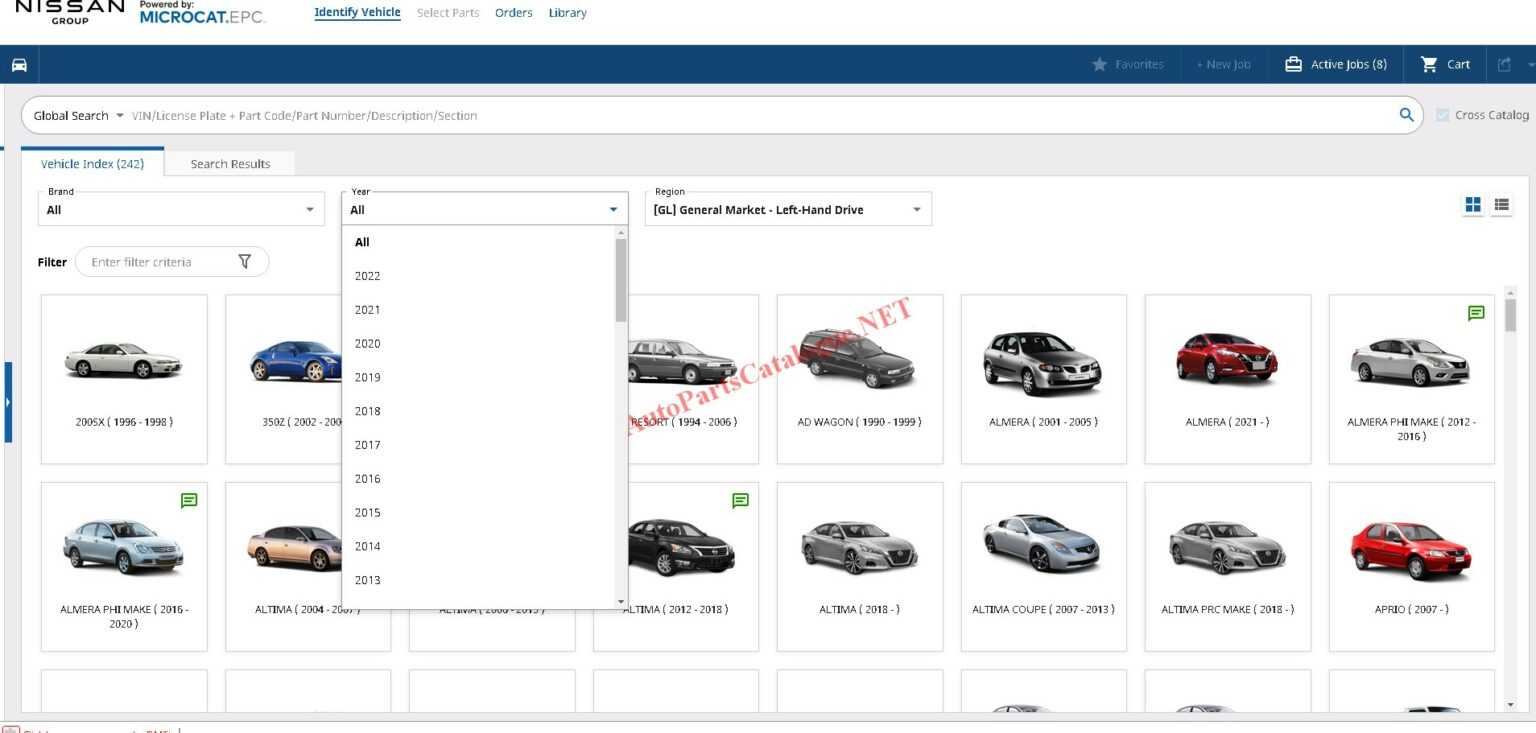
Task: Focus the global search input field
Action: pyautogui.click(x=760, y=115)
